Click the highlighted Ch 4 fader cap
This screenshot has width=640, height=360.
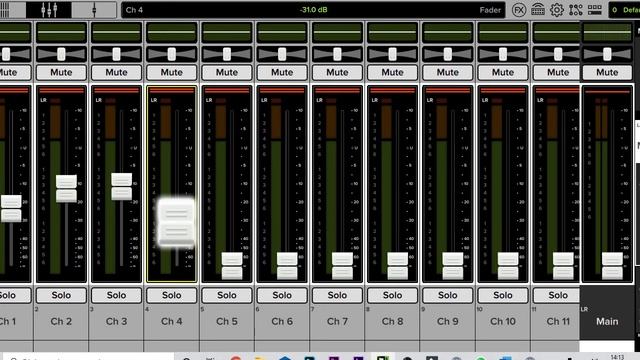[176, 223]
